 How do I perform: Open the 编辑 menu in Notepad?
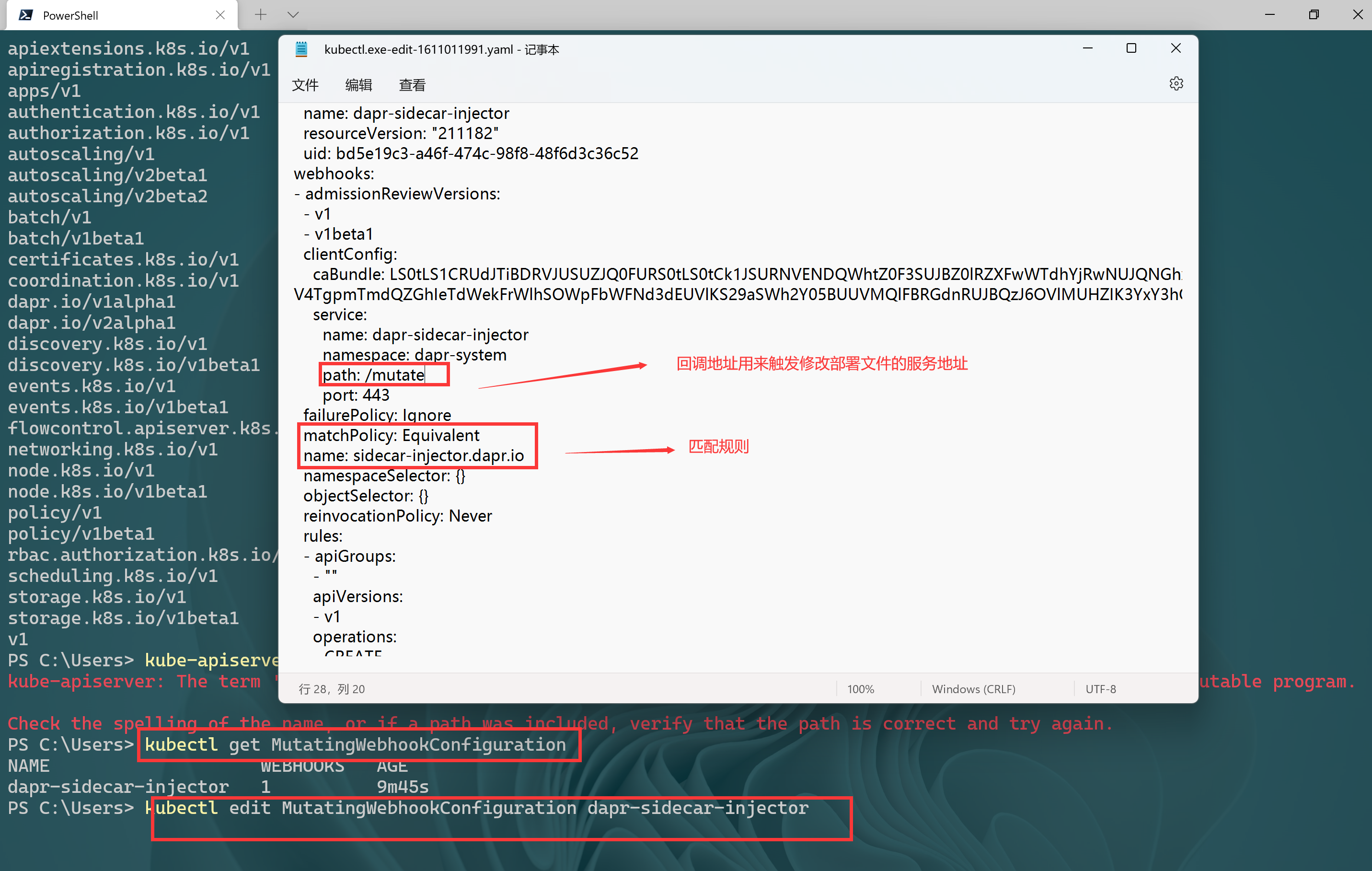pos(358,85)
